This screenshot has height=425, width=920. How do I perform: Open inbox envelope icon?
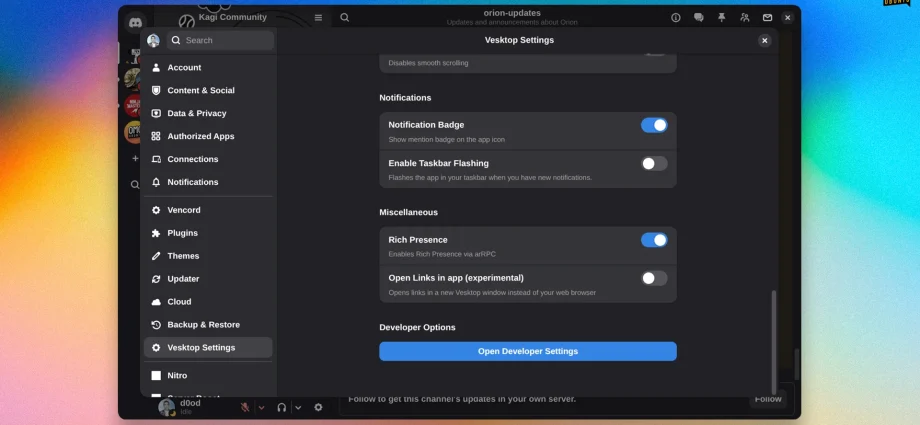click(x=767, y=18)
